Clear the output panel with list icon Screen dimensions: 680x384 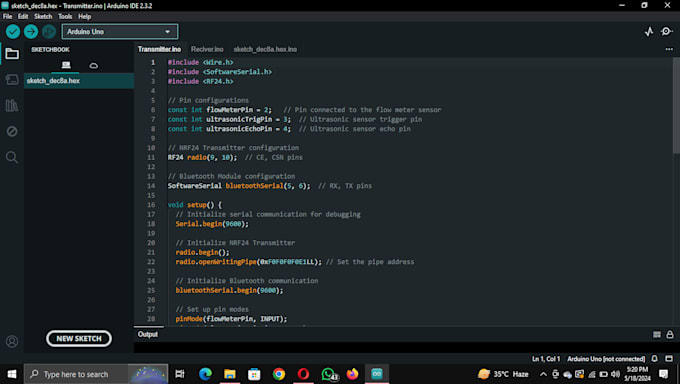coord(657,335)
